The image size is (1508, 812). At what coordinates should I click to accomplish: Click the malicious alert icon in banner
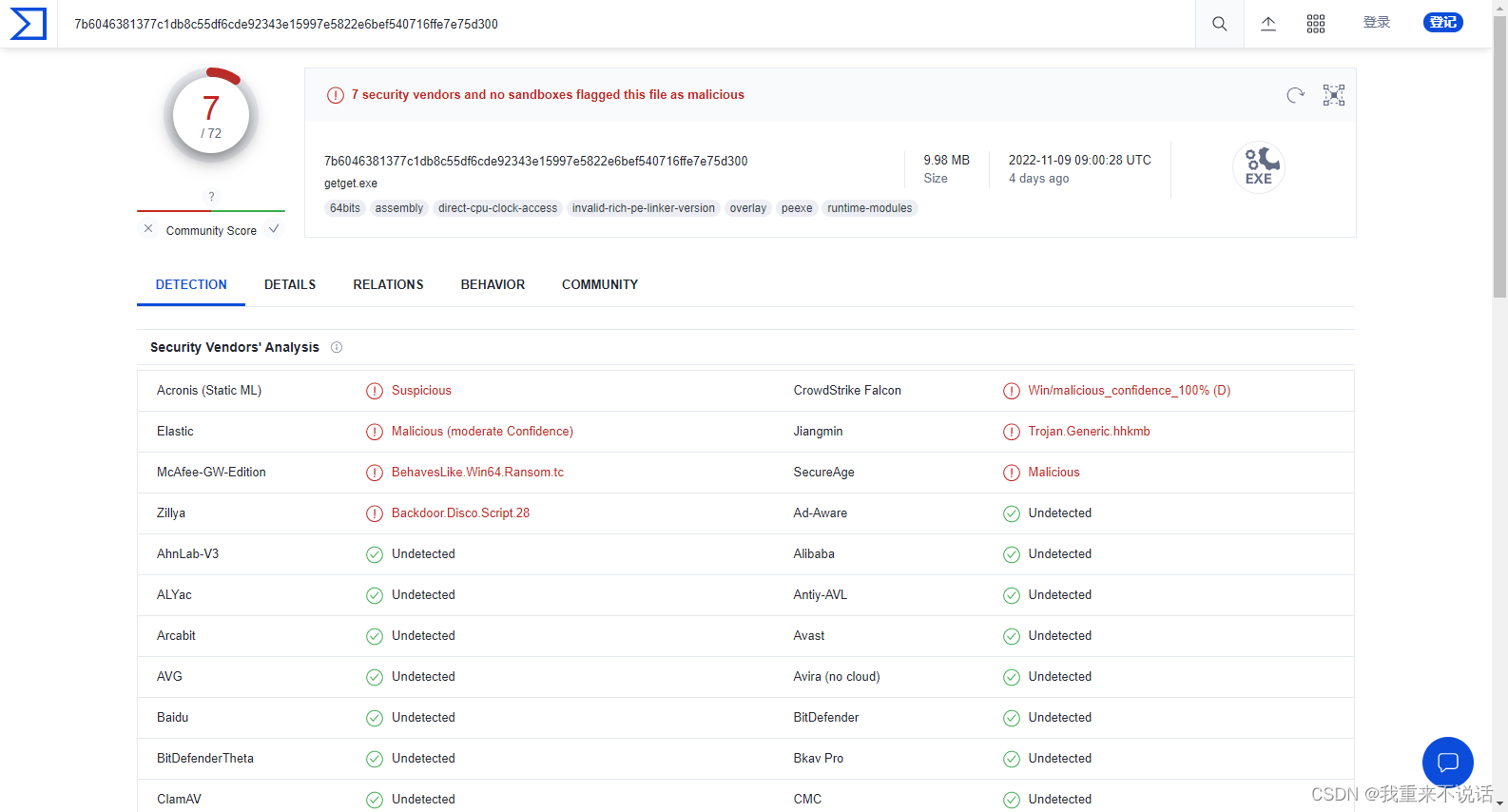pyautogui.click(x=336, y=95)
